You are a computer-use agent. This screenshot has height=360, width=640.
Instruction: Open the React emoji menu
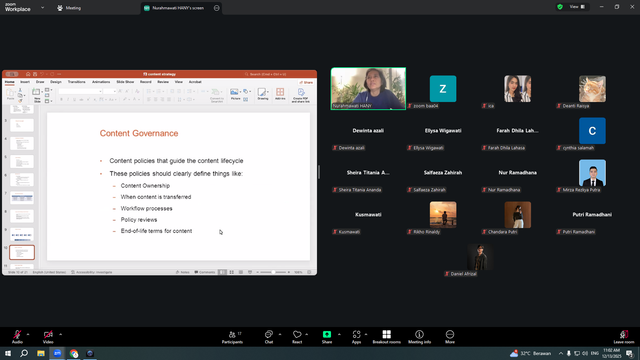tap(297, 337)
